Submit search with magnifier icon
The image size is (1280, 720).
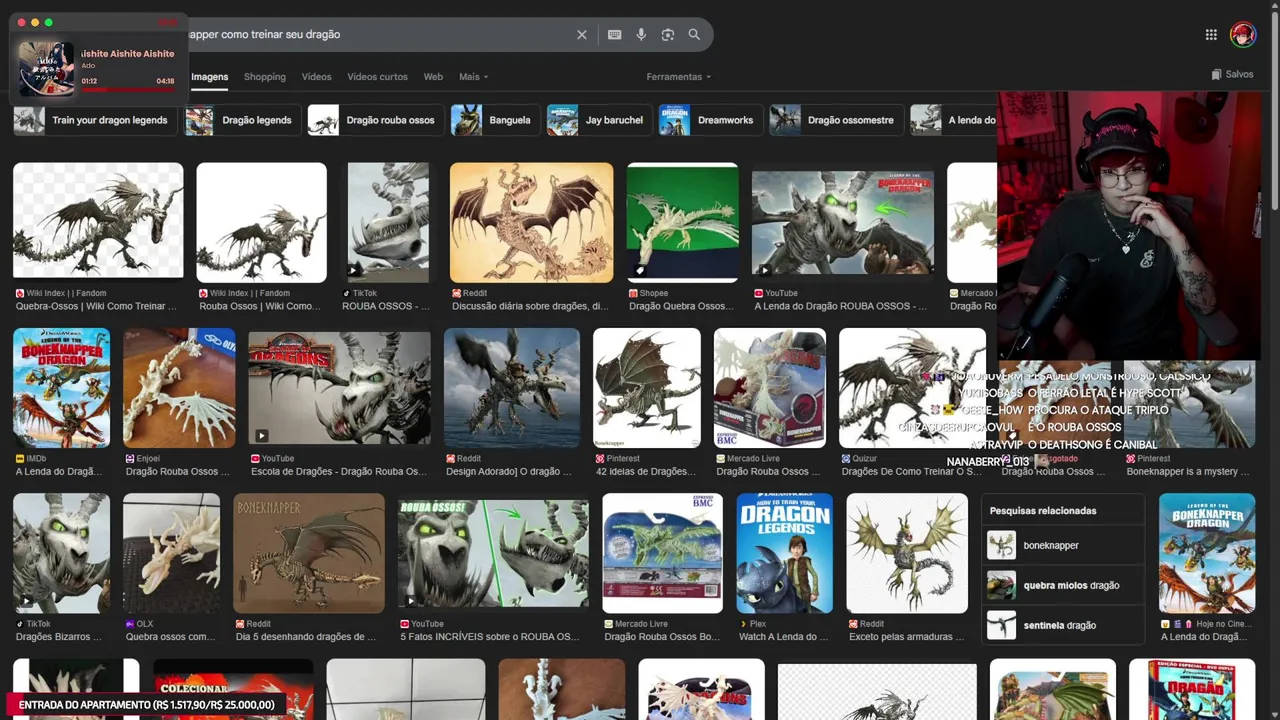694,35
